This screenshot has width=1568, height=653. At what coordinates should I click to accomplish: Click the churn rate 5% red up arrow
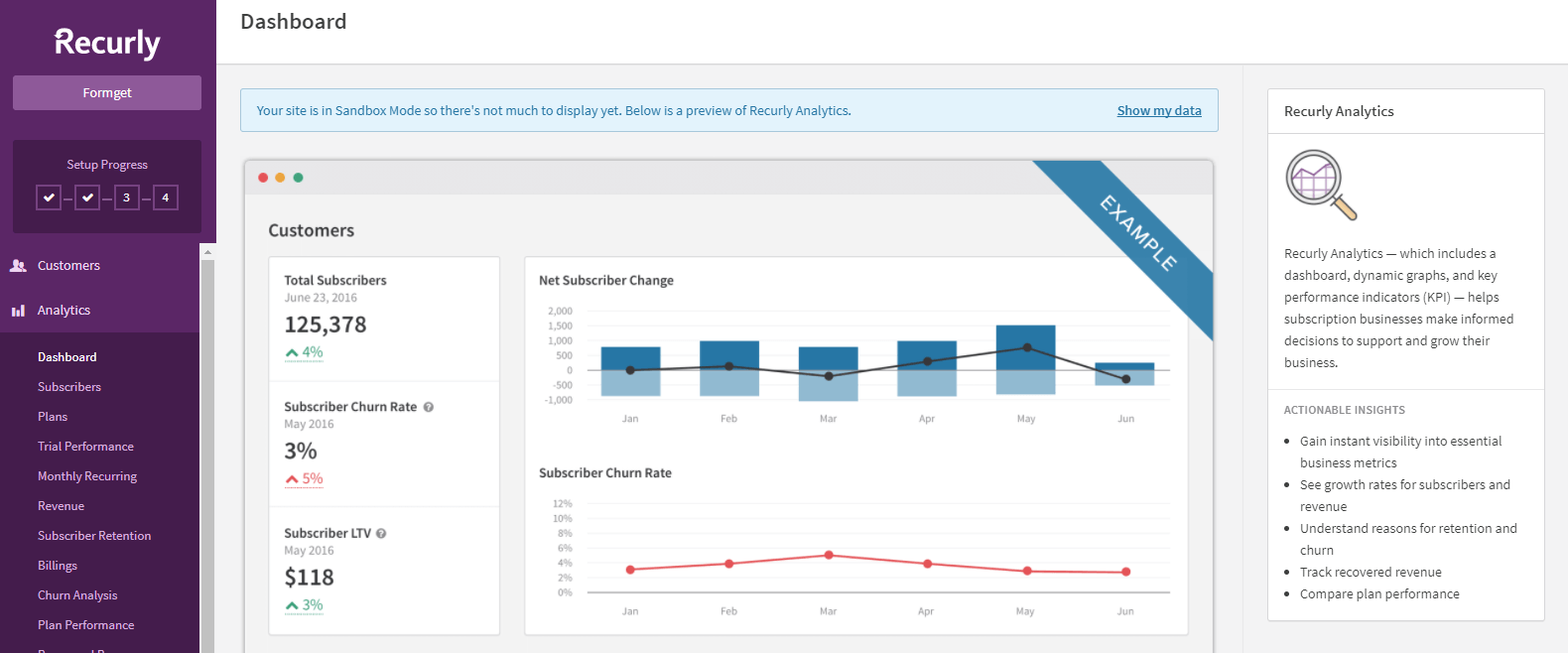[x=292, y=479]
